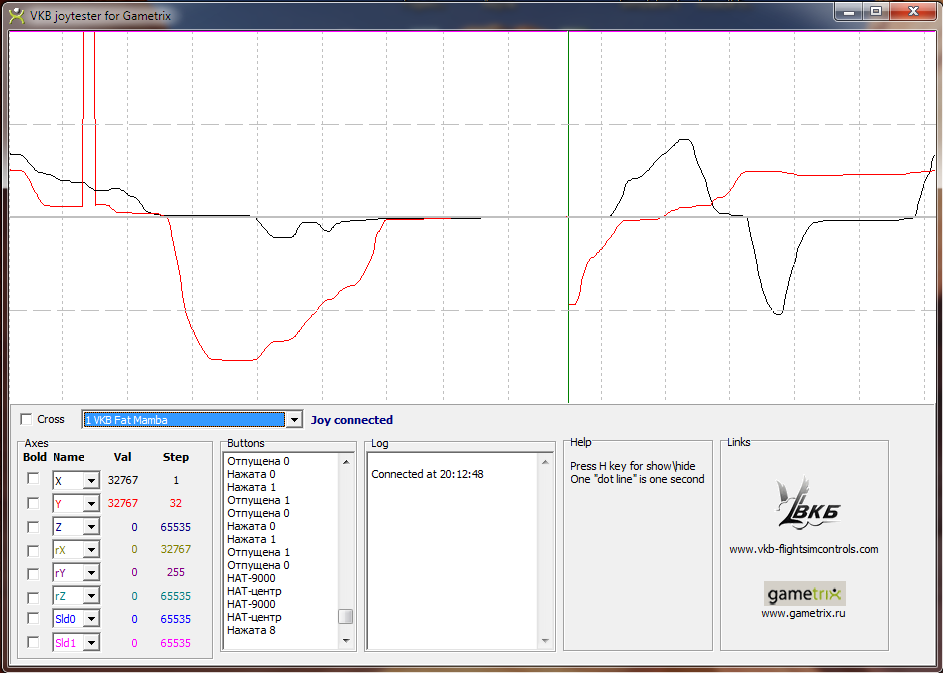Open the Z axis name dropdown
This screenshot has width=943, height=673.
[91, 527]
